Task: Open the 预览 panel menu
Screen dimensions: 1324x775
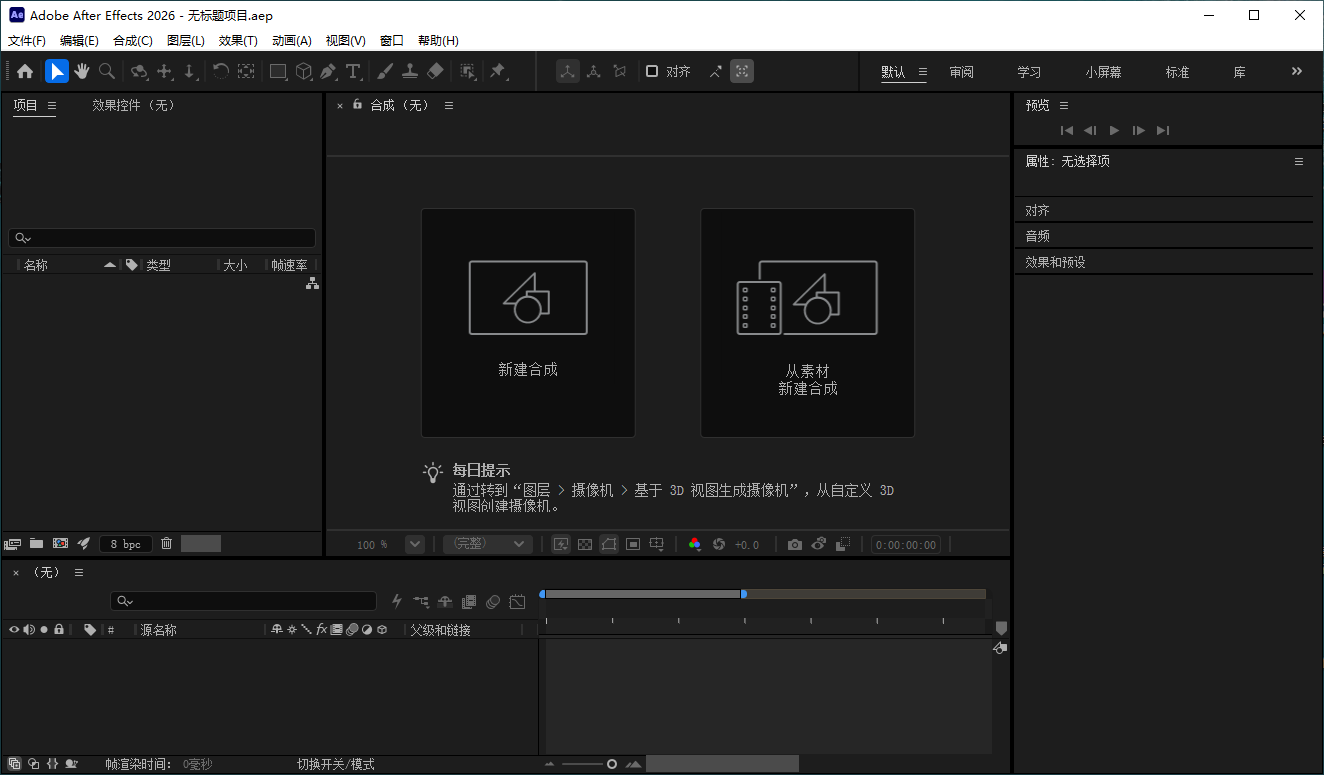Action: [1064, 105]
